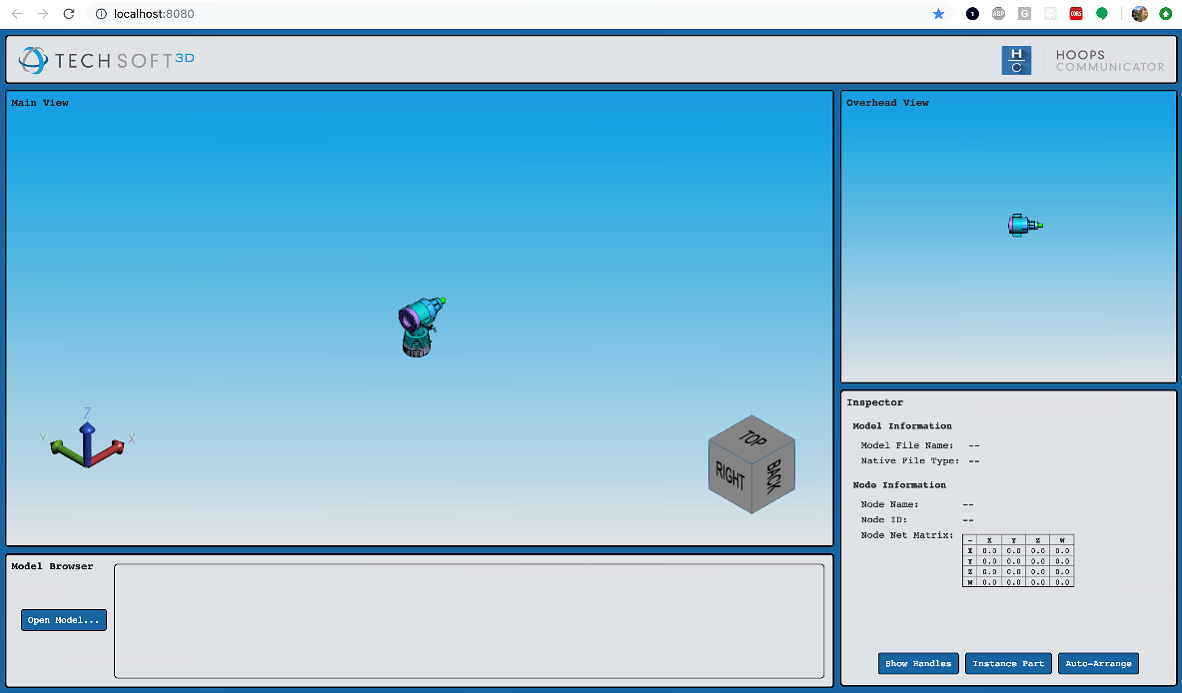This screenshot has width=1182, height=693.
Task: Select the model in the Overhead View
Action: pos(1024,224)
